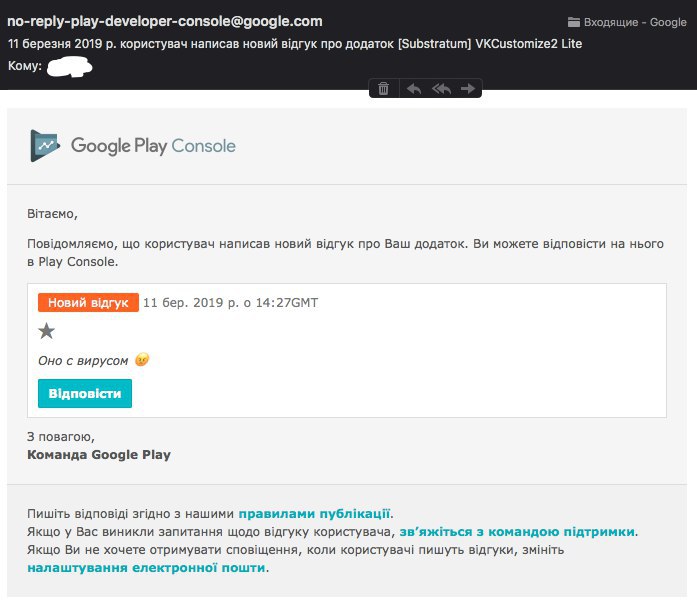Forward the email with the right arrow icon
Screen dimensions: 697x607
coord(468,89)
